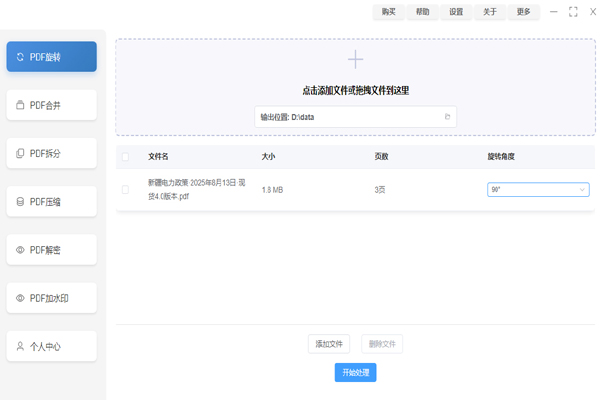Click the 文件名 column header
The height and width of the screenshot is (400, 600).
158,157
